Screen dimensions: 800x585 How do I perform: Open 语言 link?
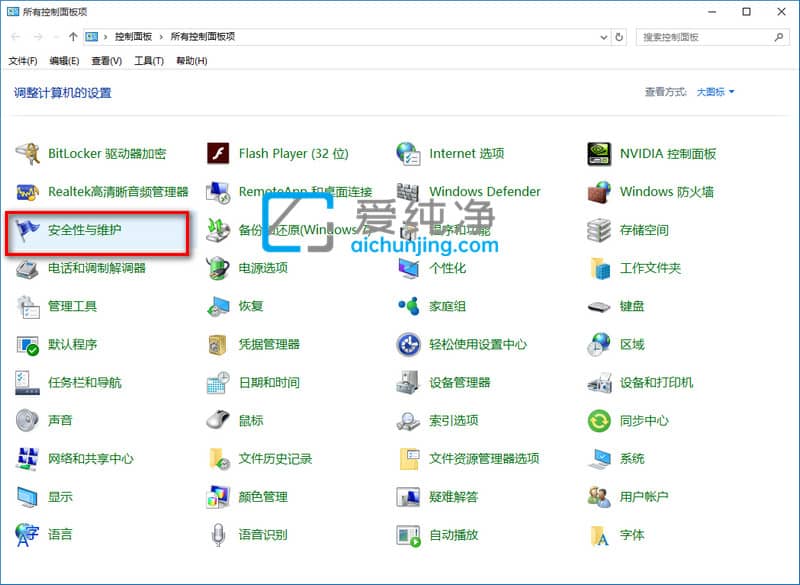click(60, 535)
